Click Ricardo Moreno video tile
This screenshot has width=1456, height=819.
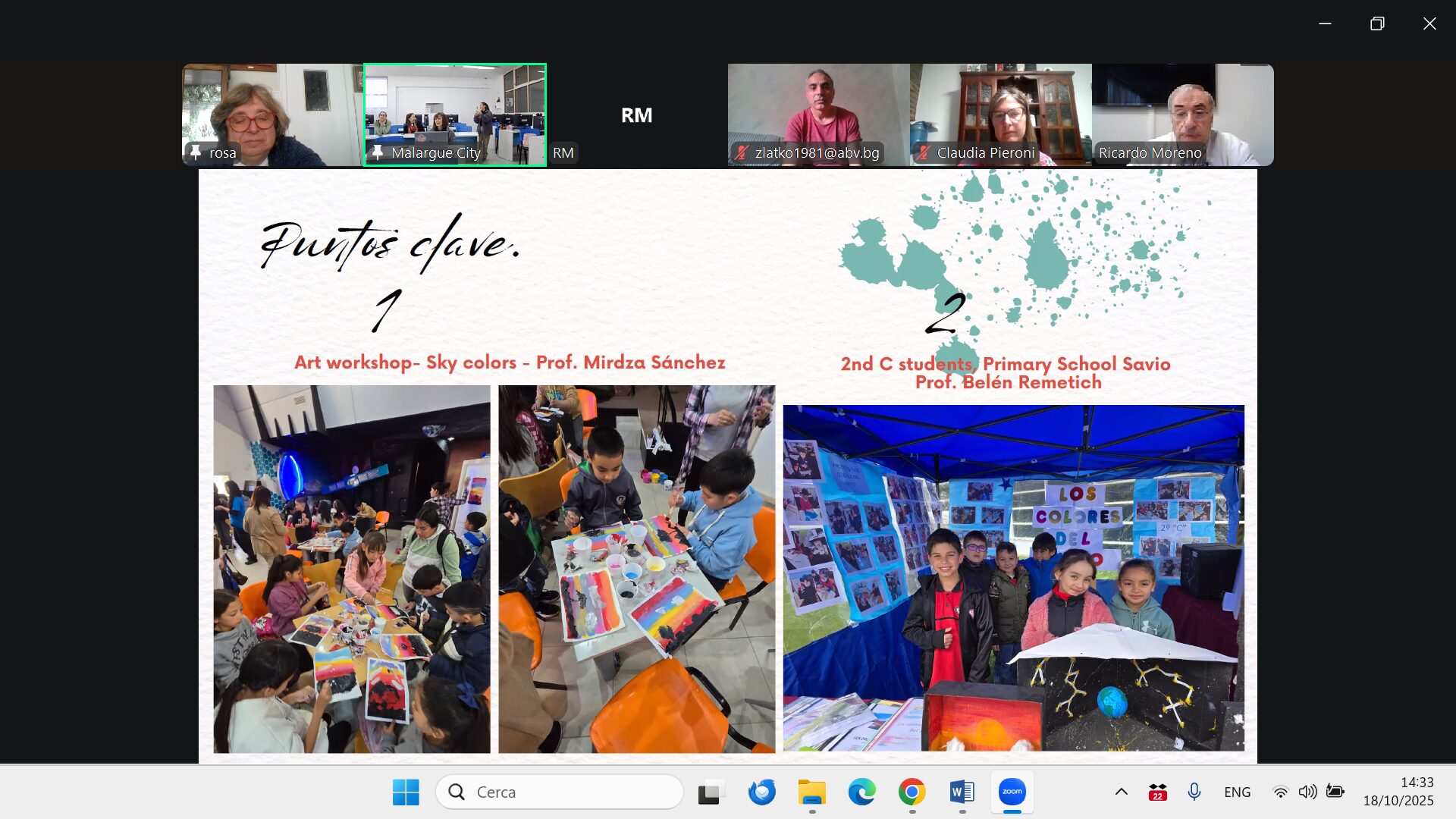(x=1182, y=114)
